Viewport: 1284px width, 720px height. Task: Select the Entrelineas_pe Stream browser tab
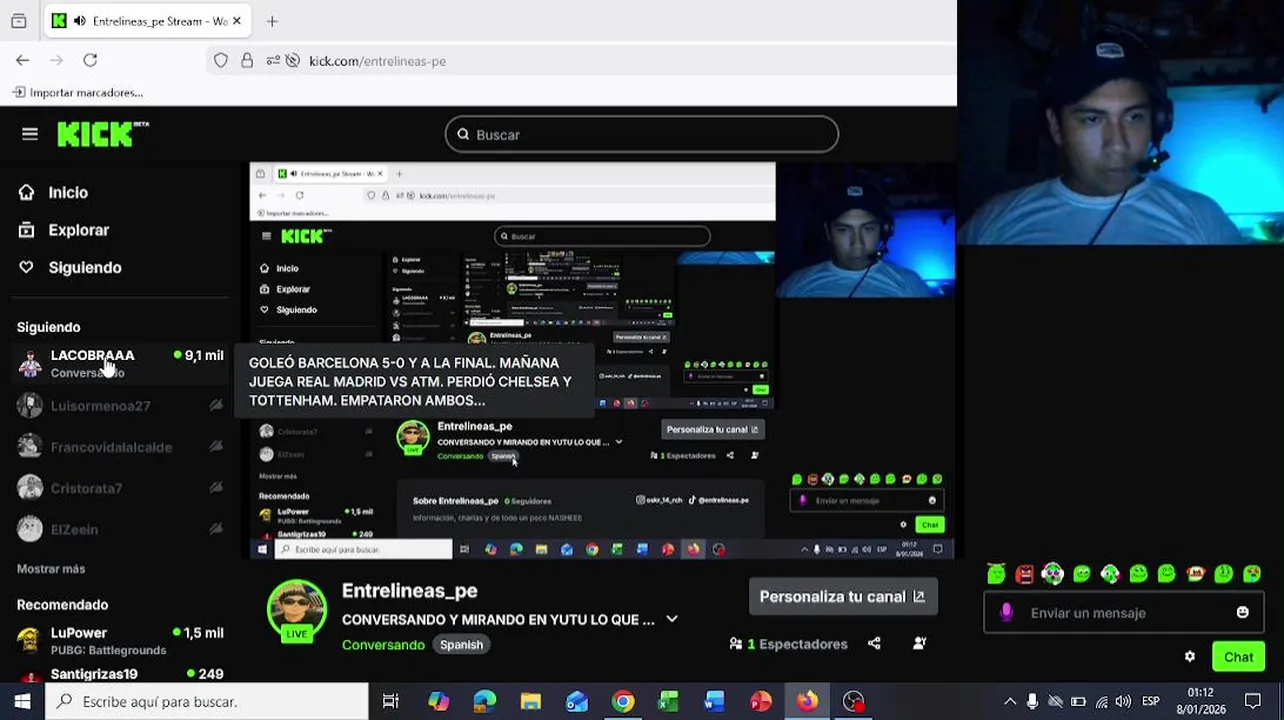coord(147,21)
